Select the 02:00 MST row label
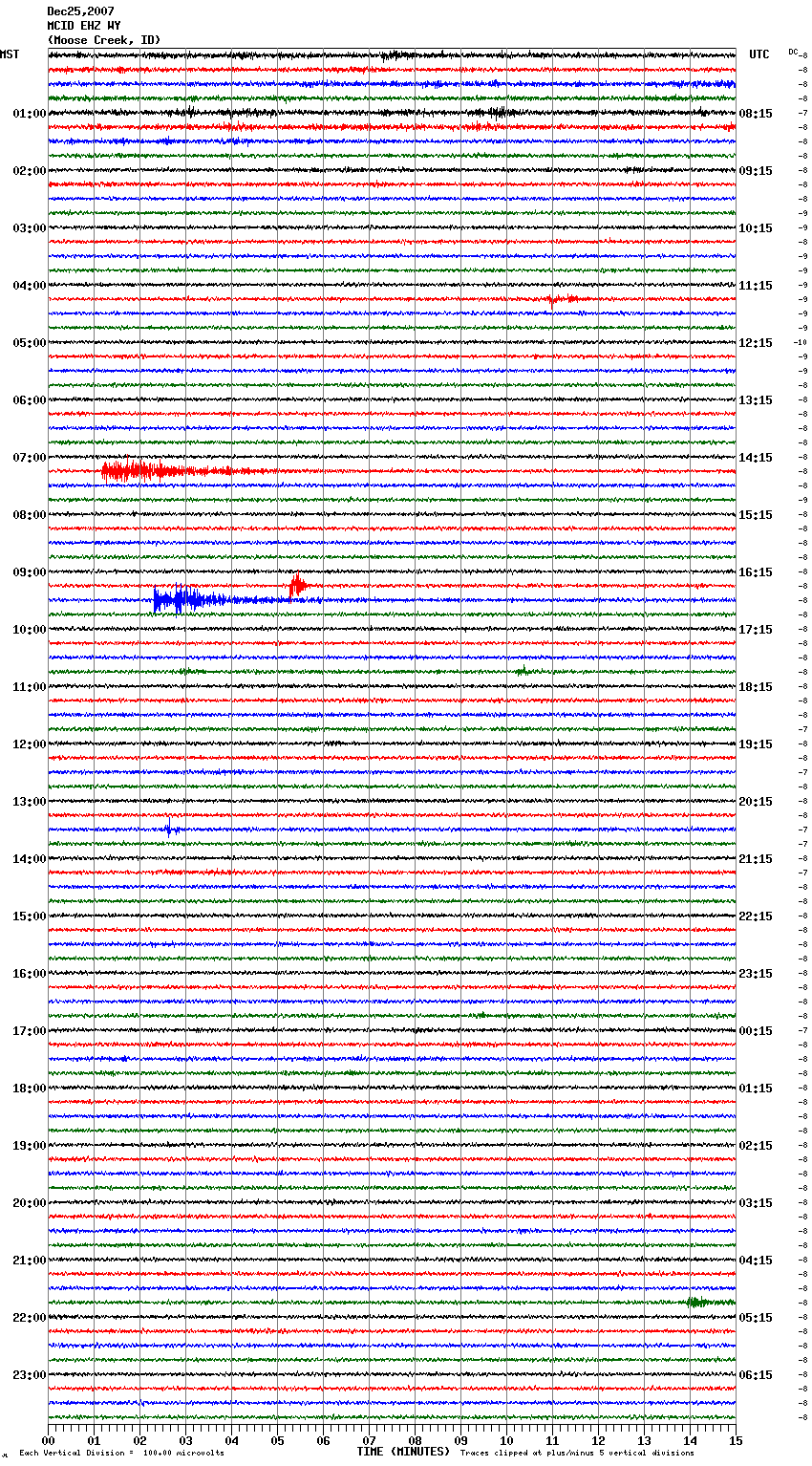This screenshot has width=812, height=1466. tap(30, 171)
